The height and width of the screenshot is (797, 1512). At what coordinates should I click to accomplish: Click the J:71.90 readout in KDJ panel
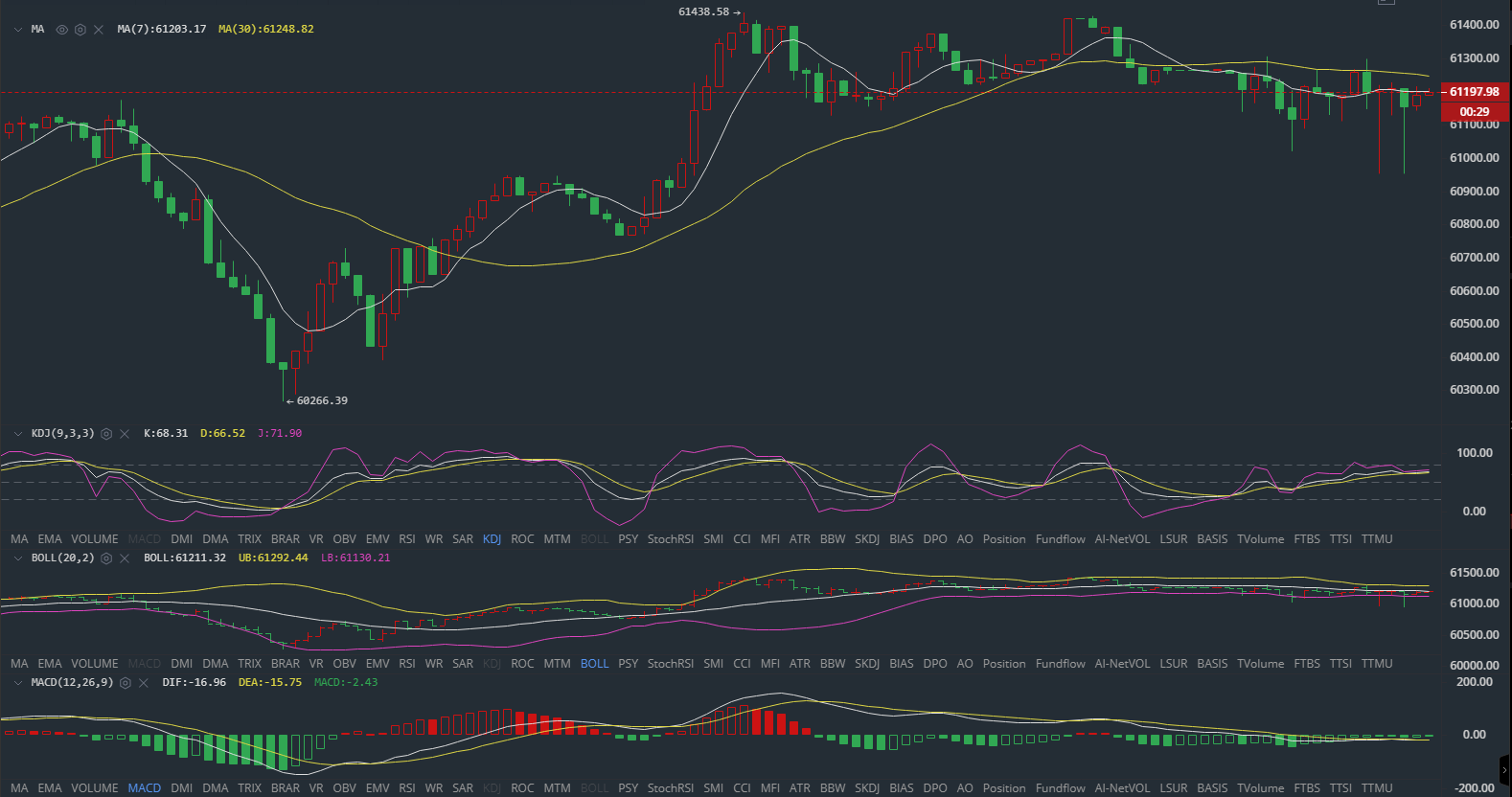tap(280, 434)
